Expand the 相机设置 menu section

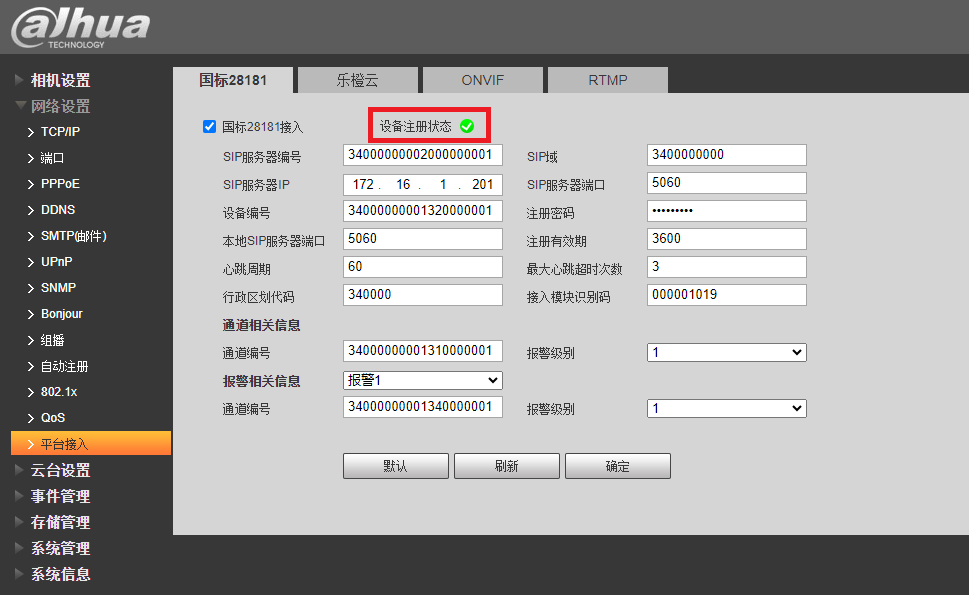click(x=60, y=80)
